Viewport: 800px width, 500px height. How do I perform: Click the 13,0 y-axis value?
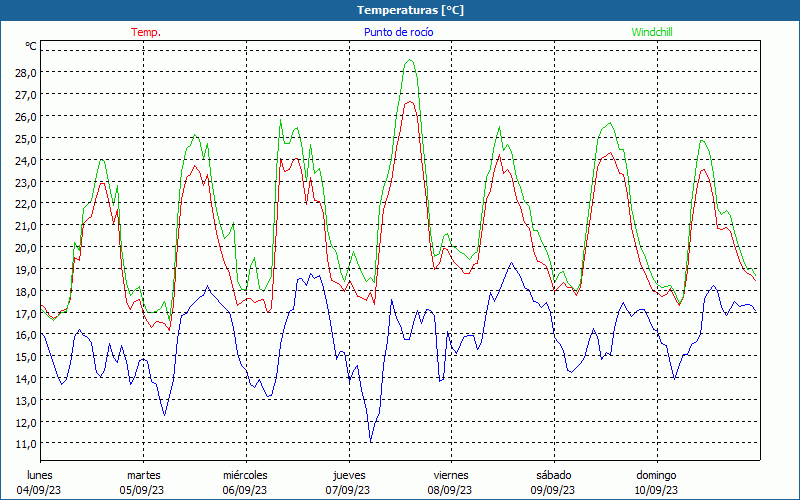[x=26, y=401]
